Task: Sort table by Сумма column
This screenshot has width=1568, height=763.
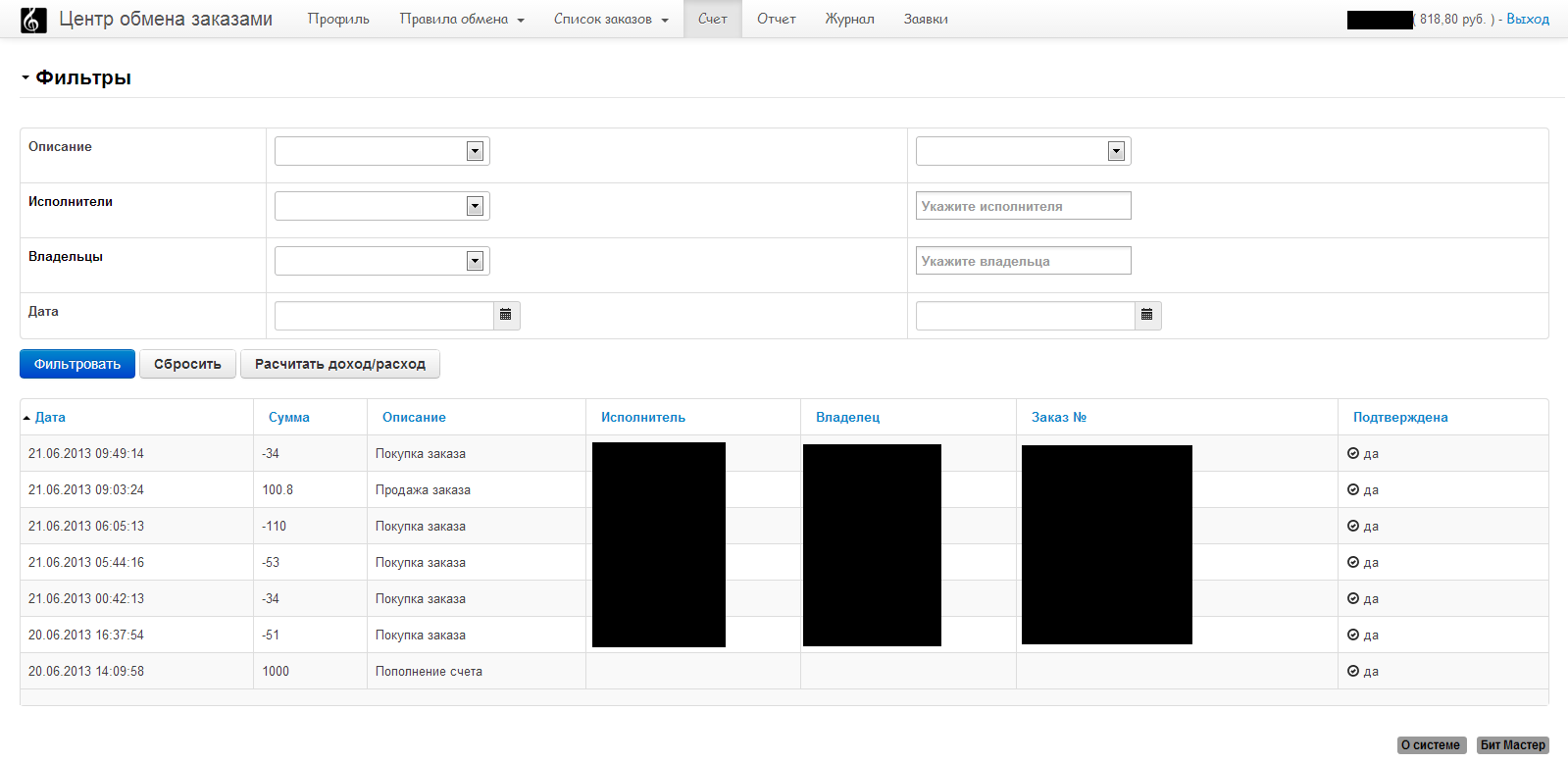Action: coord(289,417)
